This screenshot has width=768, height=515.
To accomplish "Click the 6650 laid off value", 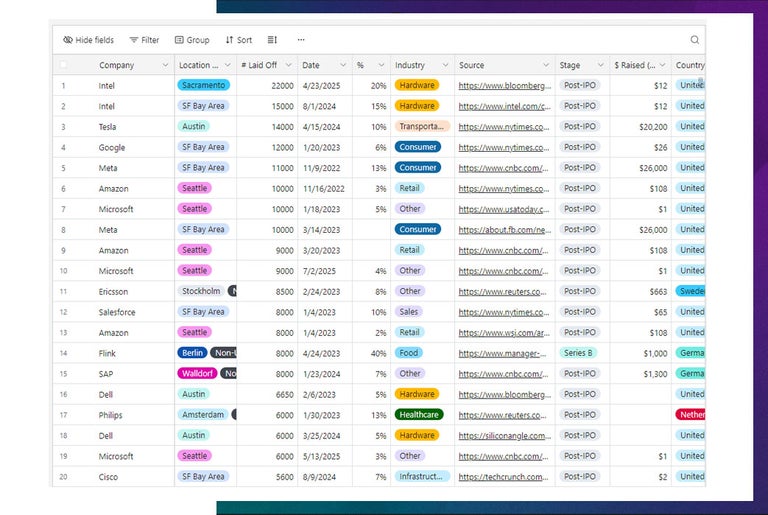I will (x=285, y=394).
